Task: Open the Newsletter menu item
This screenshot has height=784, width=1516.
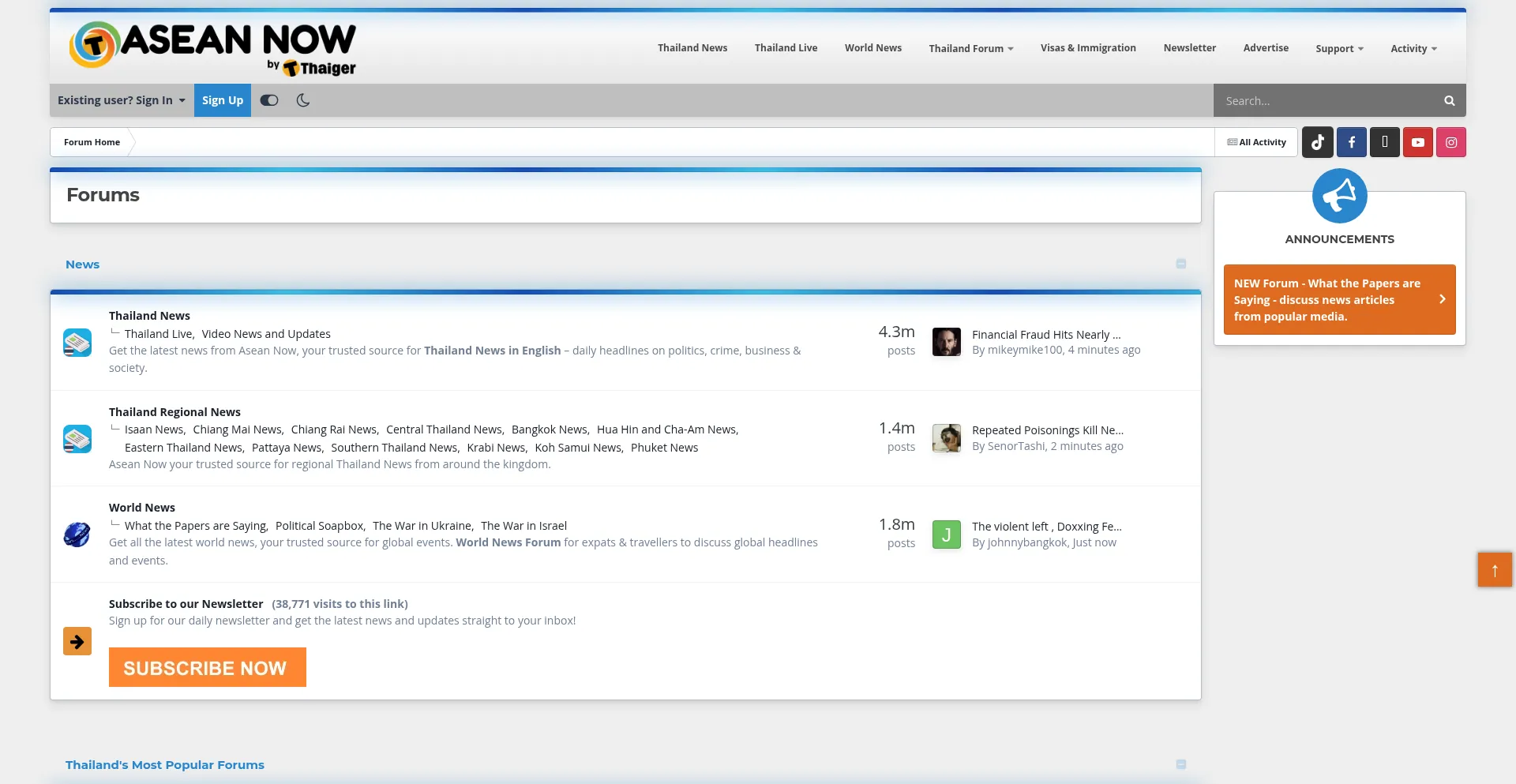Action: tap(1190, 48)
